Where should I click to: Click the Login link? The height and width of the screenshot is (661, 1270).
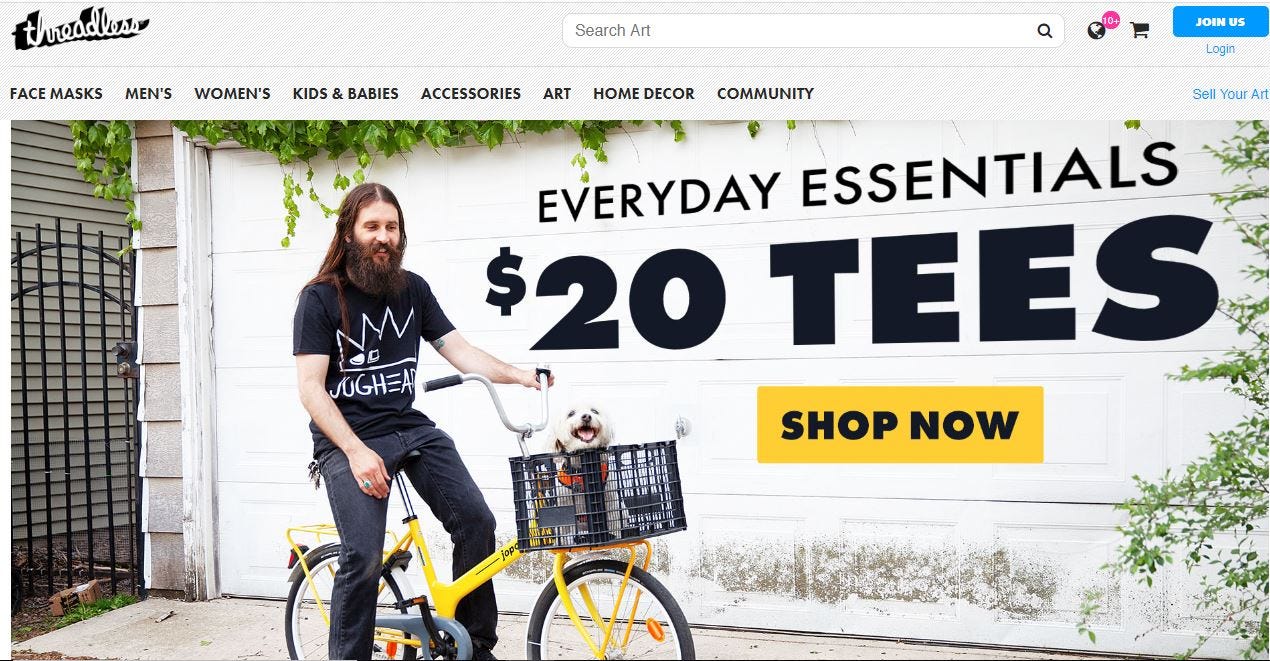tap(1220, 49)
